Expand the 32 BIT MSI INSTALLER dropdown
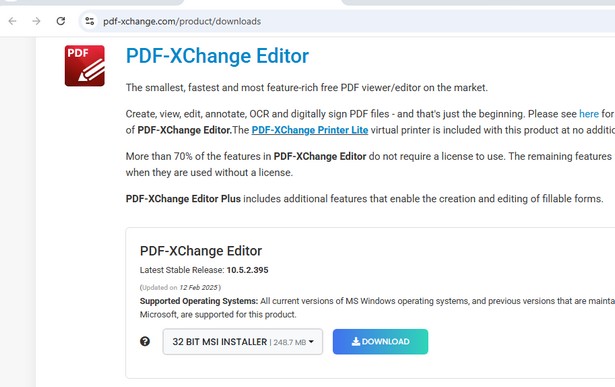Viewport: 615px width, 387px height. point(243,342)
